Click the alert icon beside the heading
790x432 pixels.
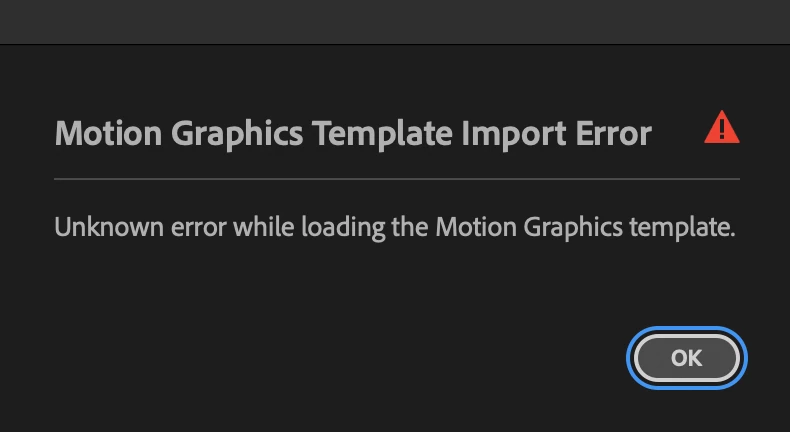721,127
